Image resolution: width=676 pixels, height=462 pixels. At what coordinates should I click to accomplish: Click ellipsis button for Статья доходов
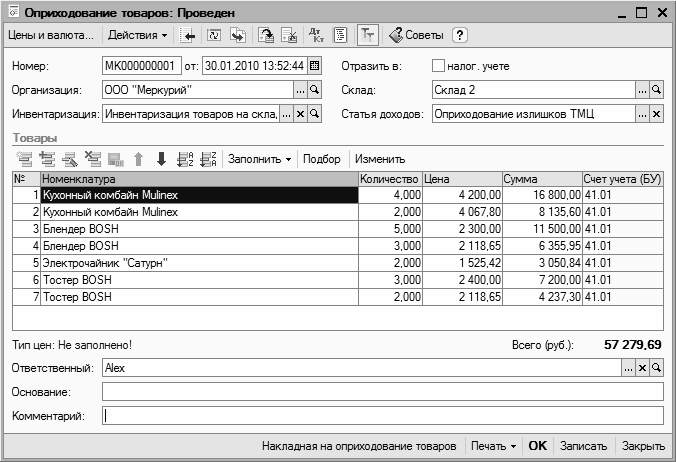642,114
